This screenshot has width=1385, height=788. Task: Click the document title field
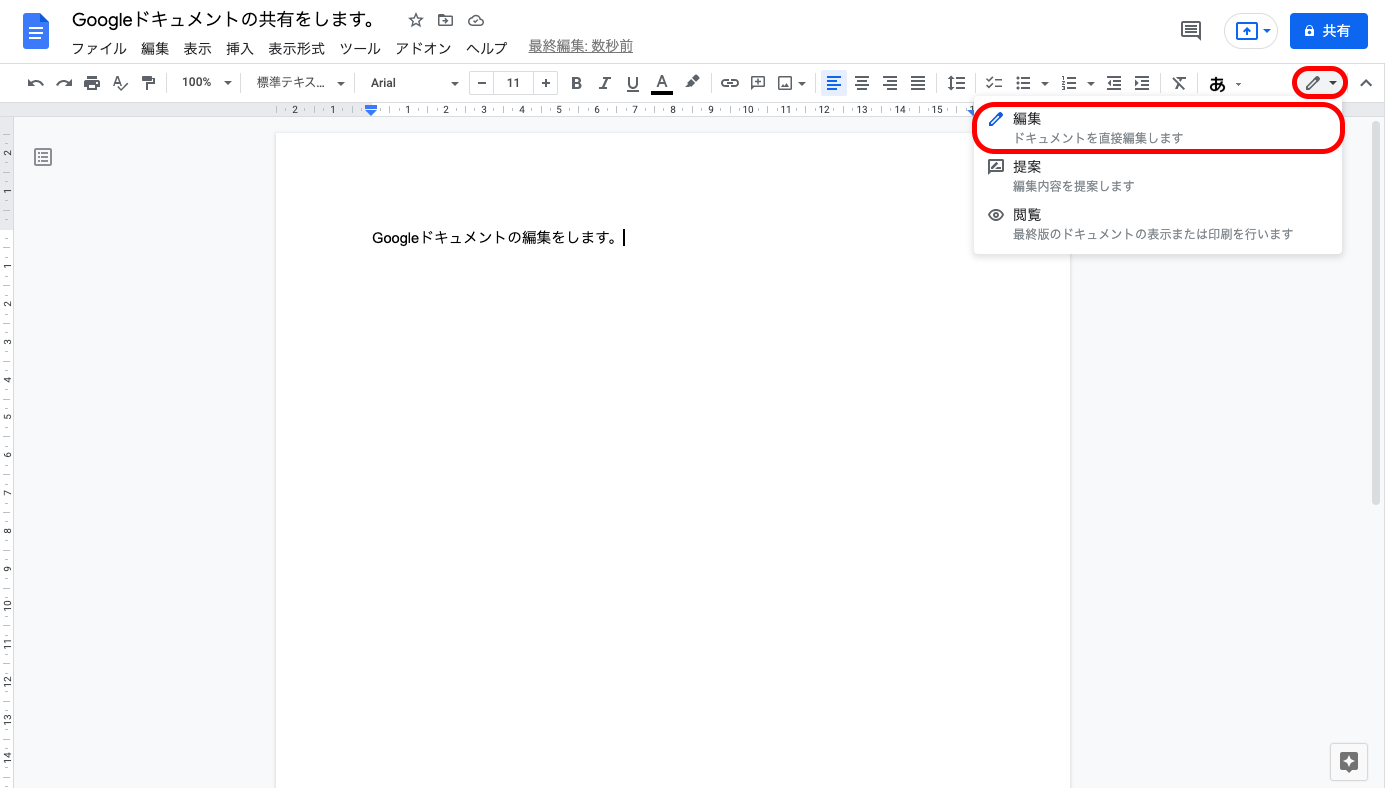(224, 20)
